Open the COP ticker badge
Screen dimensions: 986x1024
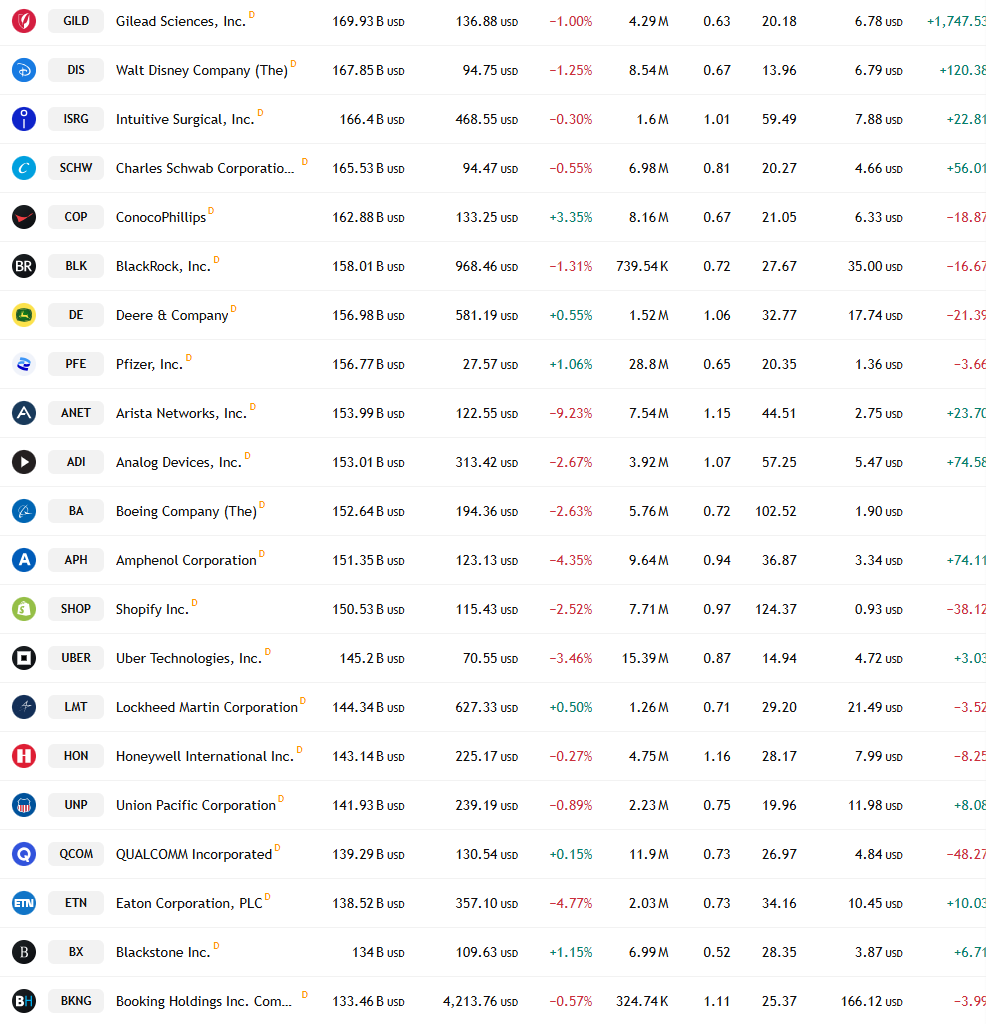click(76, 217)
